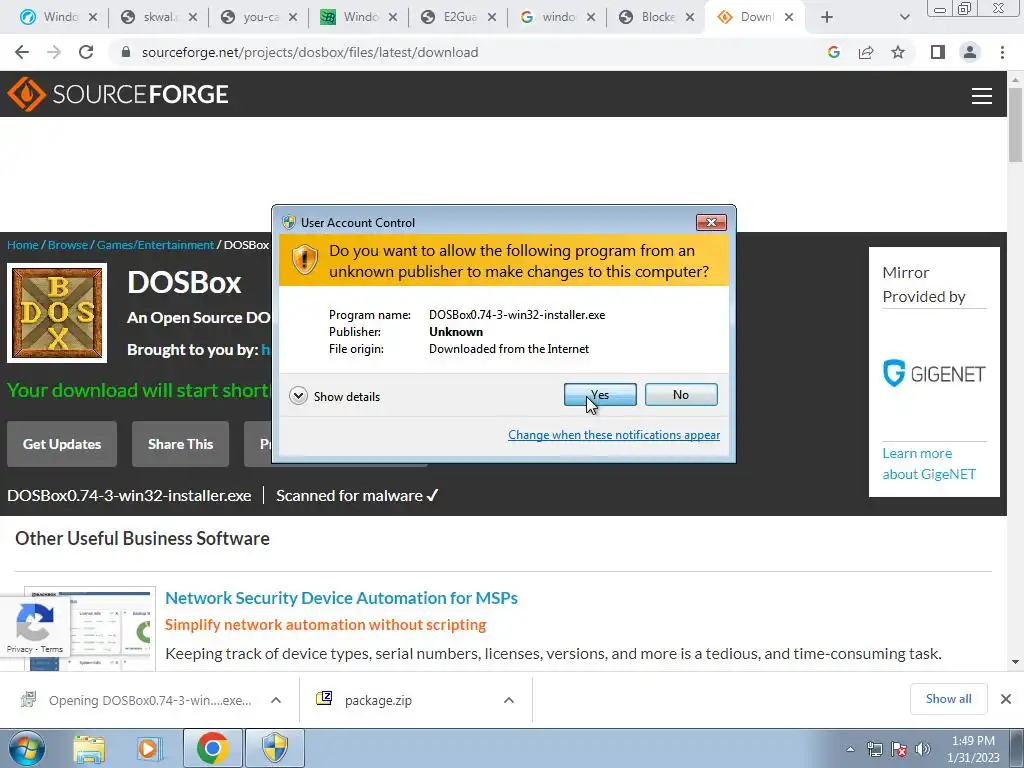Open Chrome's three-dot menu
Image resolution: width=1024 pixels, height=768 pixels.
pyautogui.click(x=1002, y=52)
